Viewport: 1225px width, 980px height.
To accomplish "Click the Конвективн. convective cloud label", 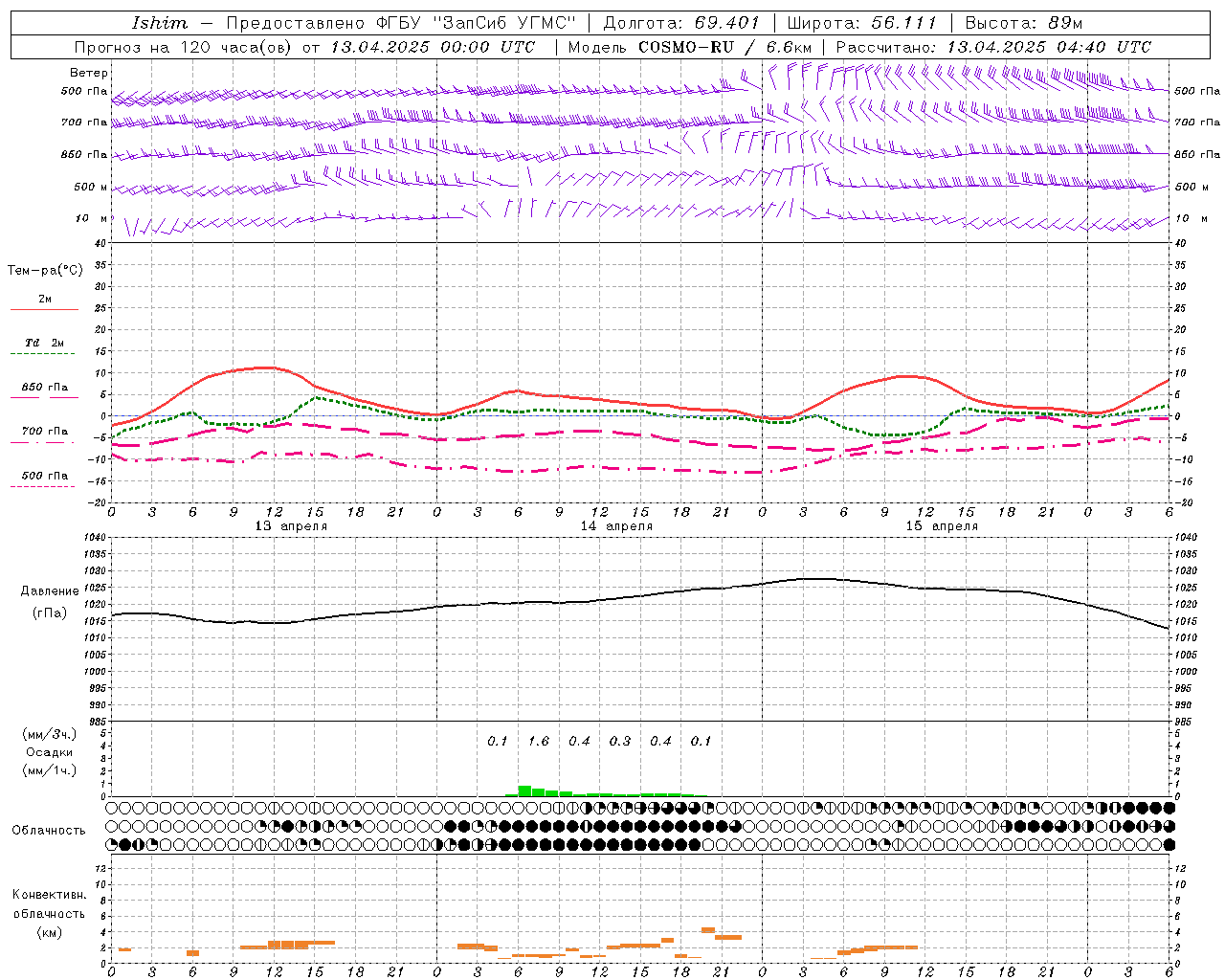I will 50,895.
